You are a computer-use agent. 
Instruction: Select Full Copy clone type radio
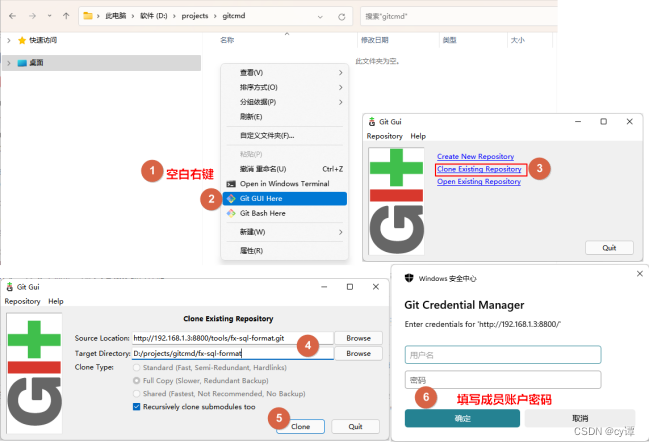point(136,381)
